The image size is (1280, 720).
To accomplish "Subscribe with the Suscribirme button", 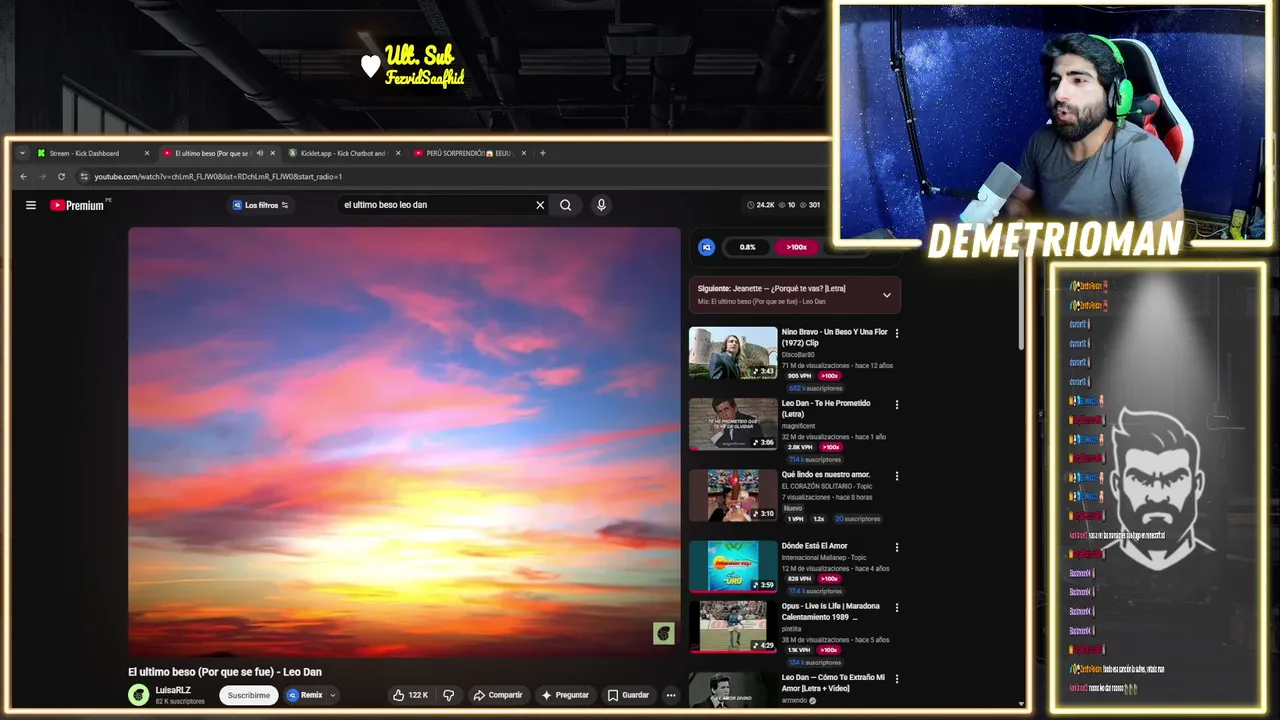I will click(248, 695).
